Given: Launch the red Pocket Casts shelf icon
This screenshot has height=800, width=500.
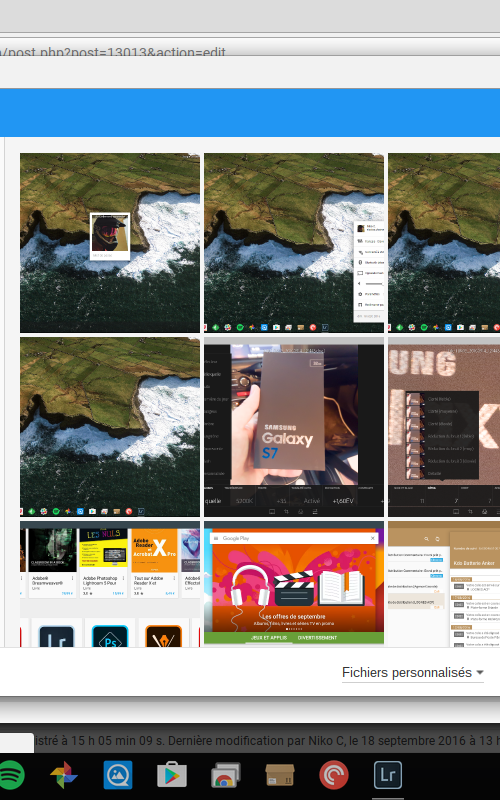Looking at the screenshot, I should [334, 775].
